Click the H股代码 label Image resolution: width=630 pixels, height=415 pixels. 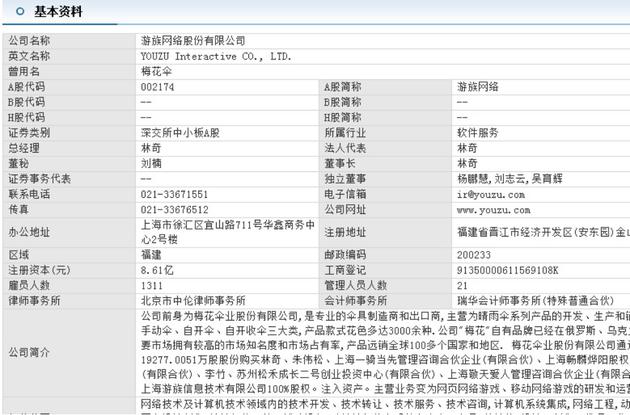point(27,117)
